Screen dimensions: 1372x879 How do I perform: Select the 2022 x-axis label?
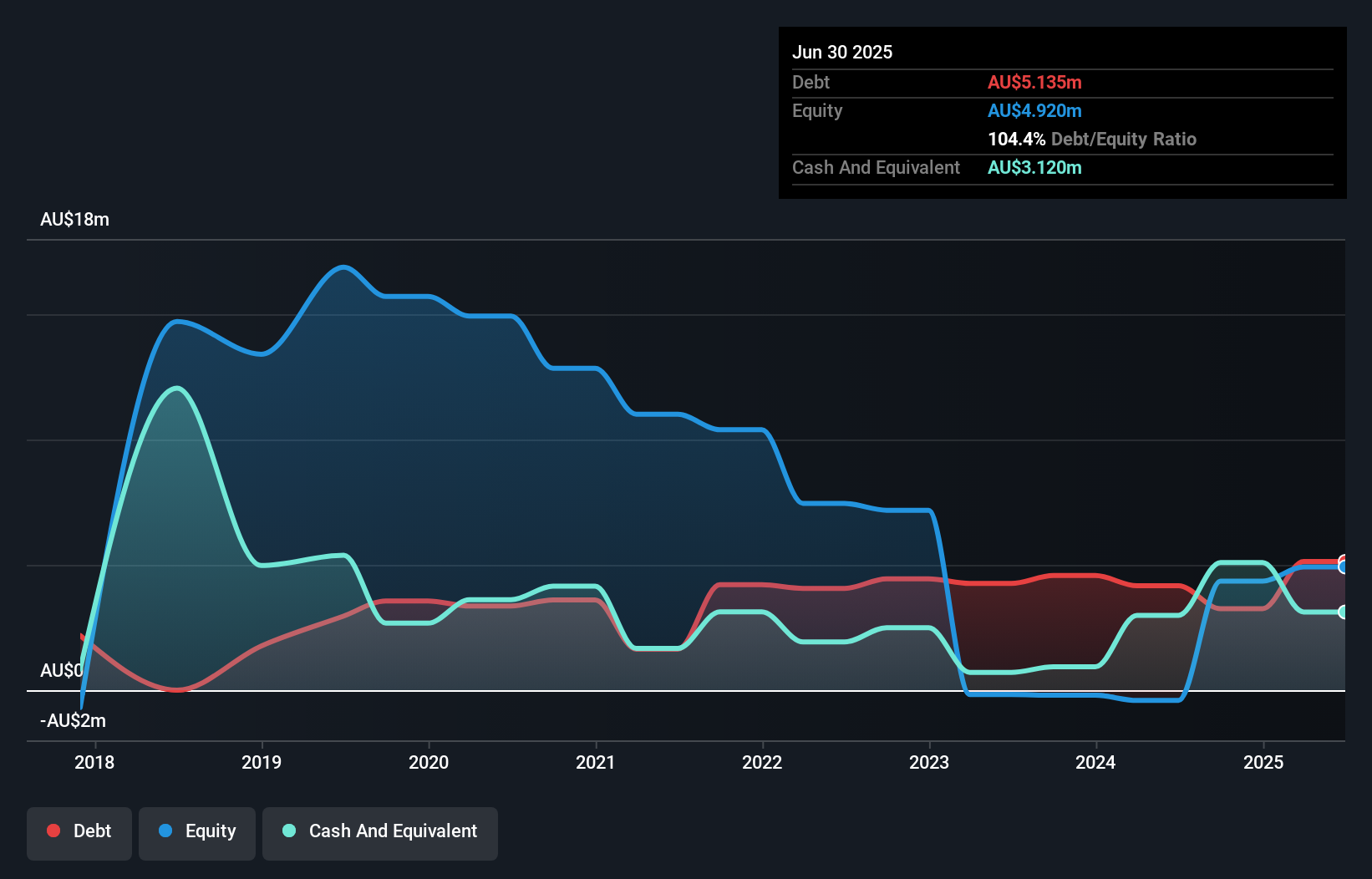[762, 762]
